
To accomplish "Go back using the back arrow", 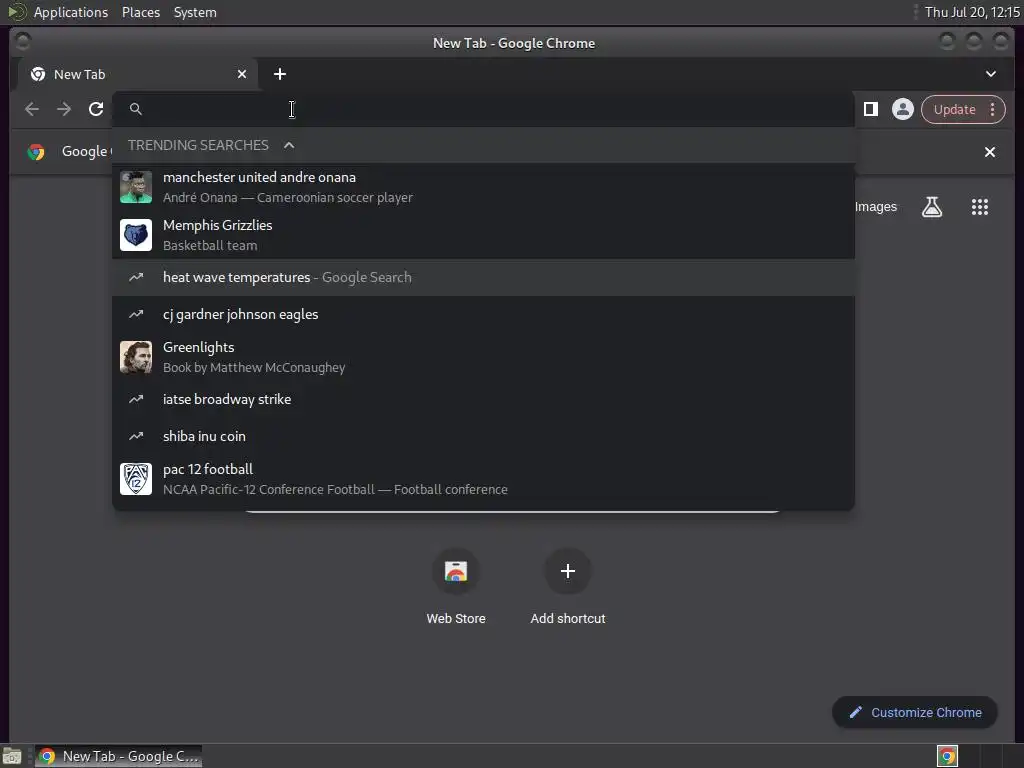I will click(x=31, y=109).
